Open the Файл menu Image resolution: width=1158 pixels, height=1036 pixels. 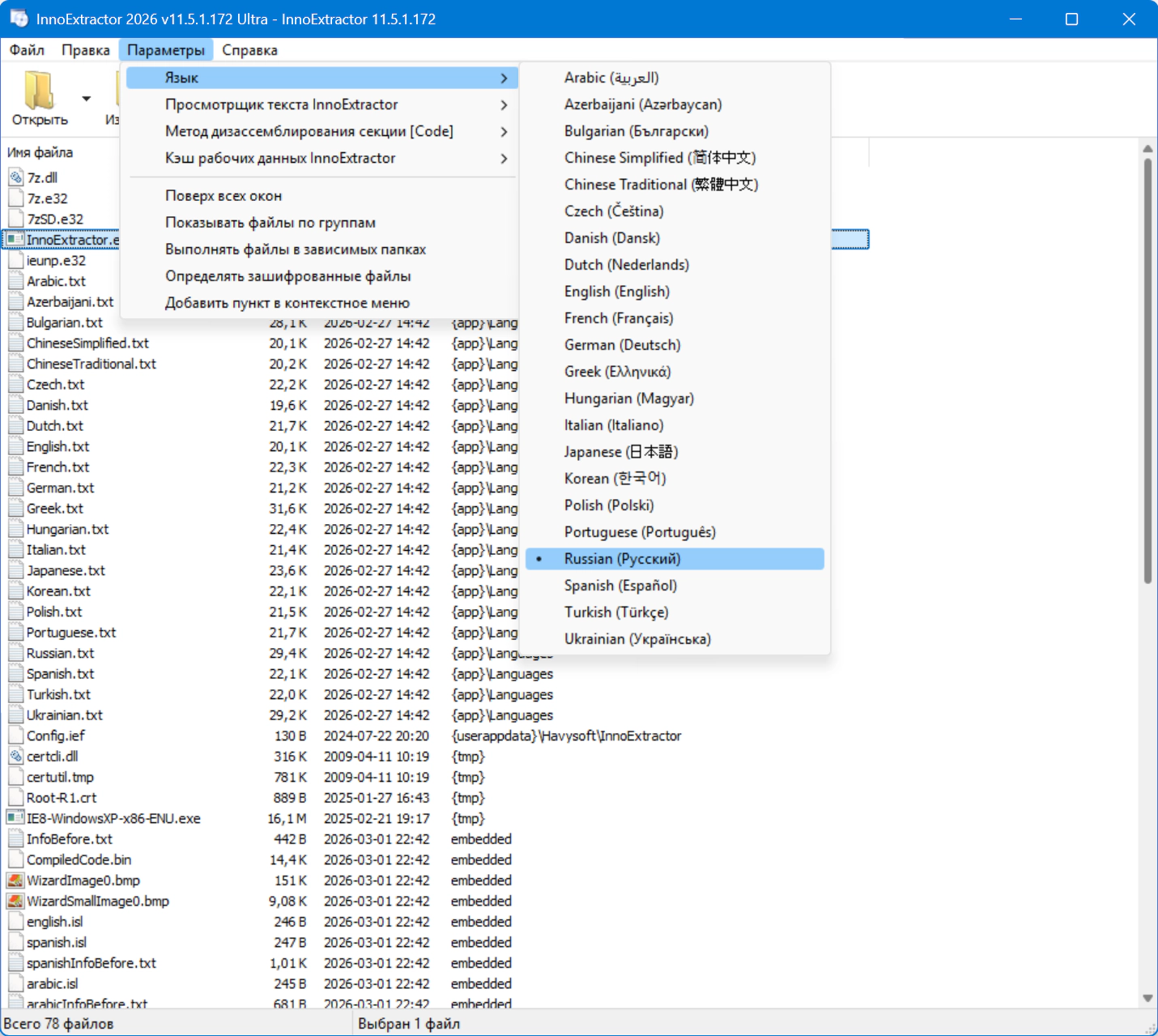[27, 50]
